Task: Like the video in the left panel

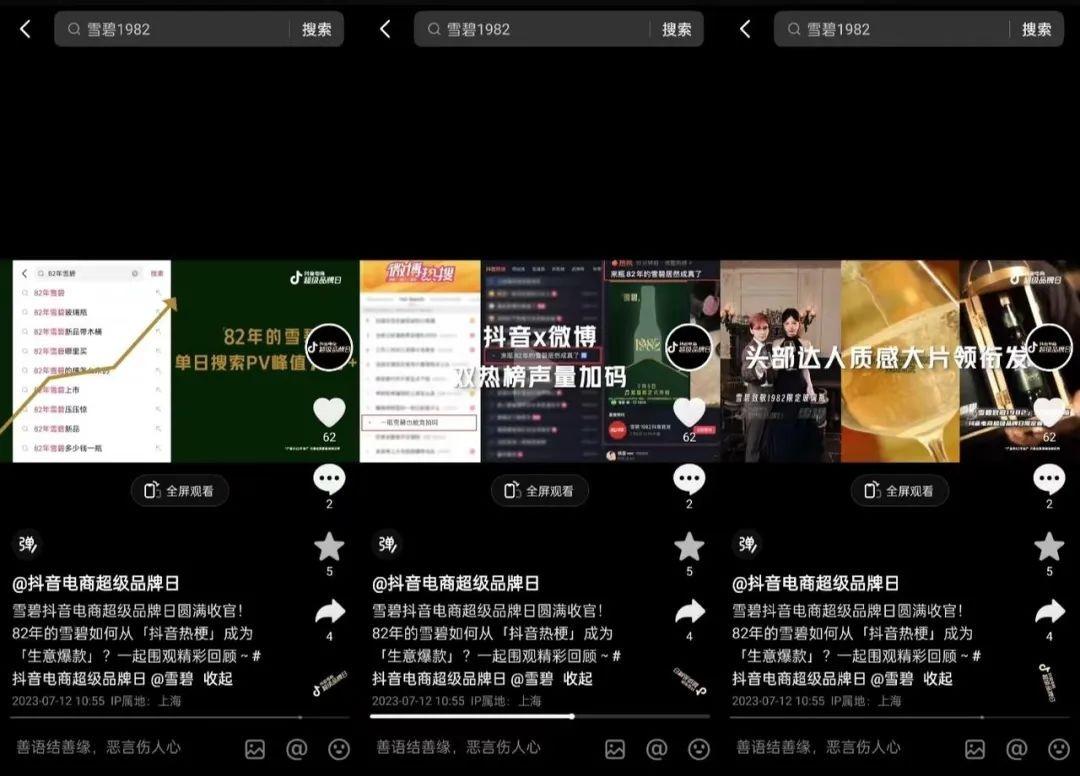Action: (x=329, y=412)
